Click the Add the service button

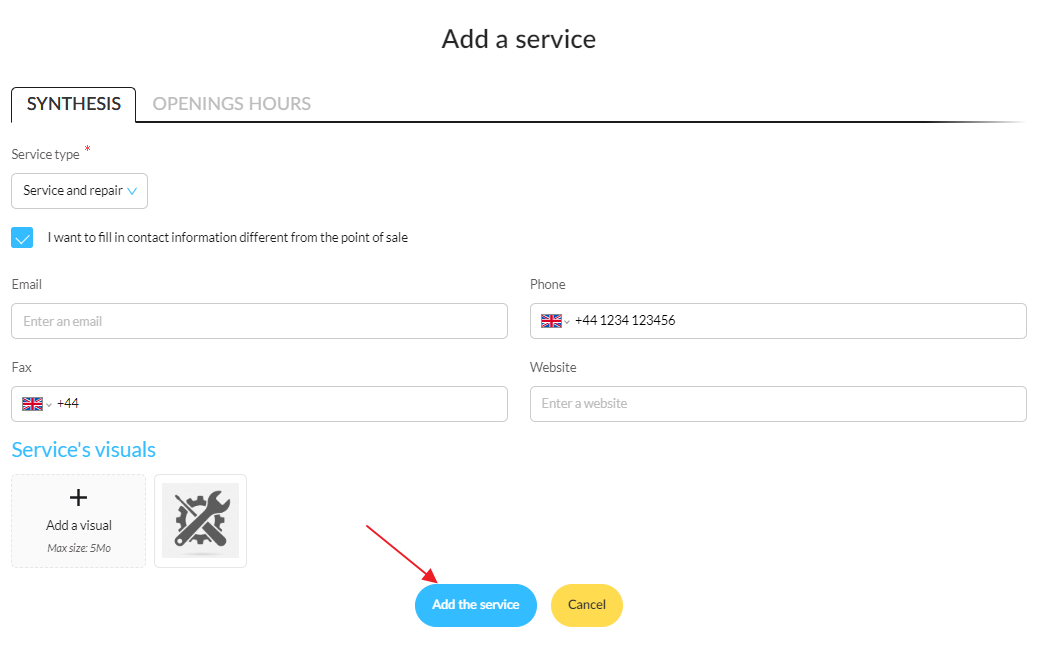[476, 605]
